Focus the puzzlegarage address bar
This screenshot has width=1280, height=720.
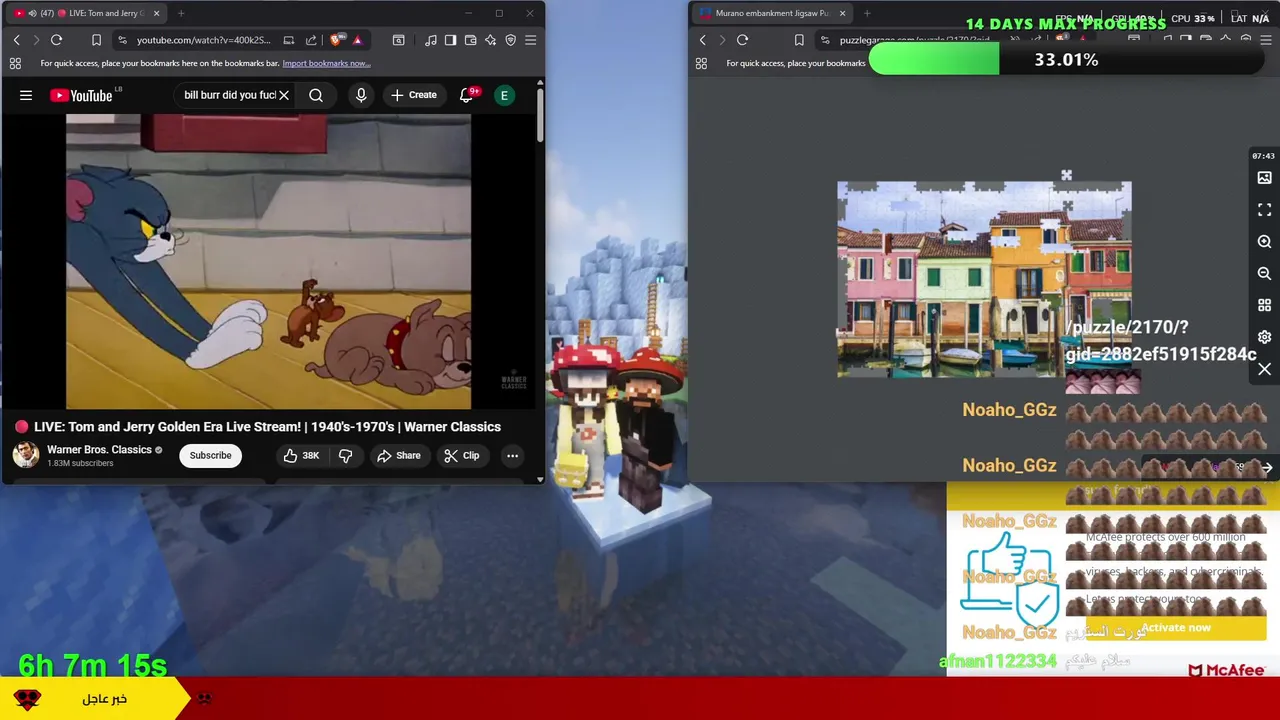[x=915, y=40]
